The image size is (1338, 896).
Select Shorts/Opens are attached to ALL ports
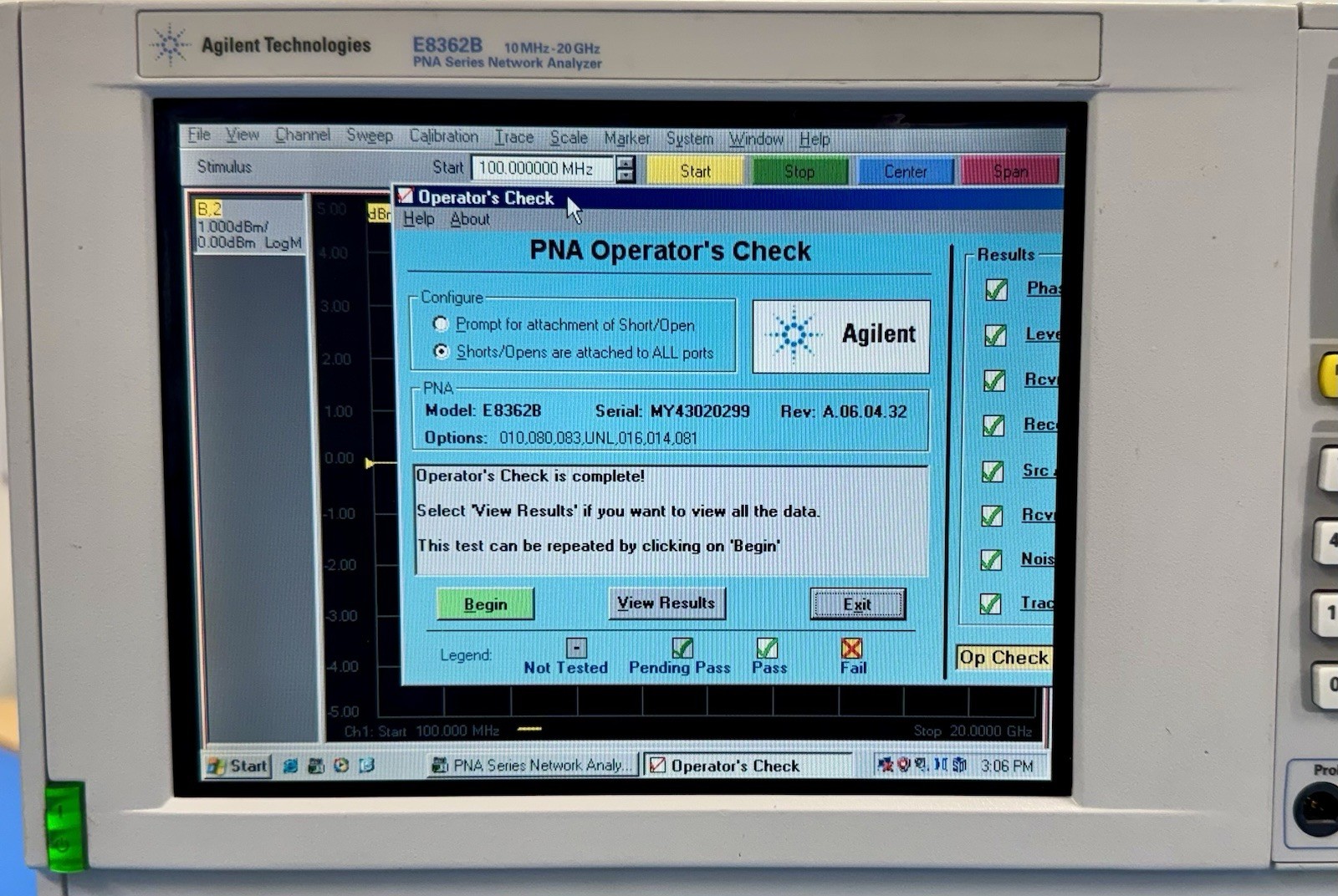(x=441, y=352)
